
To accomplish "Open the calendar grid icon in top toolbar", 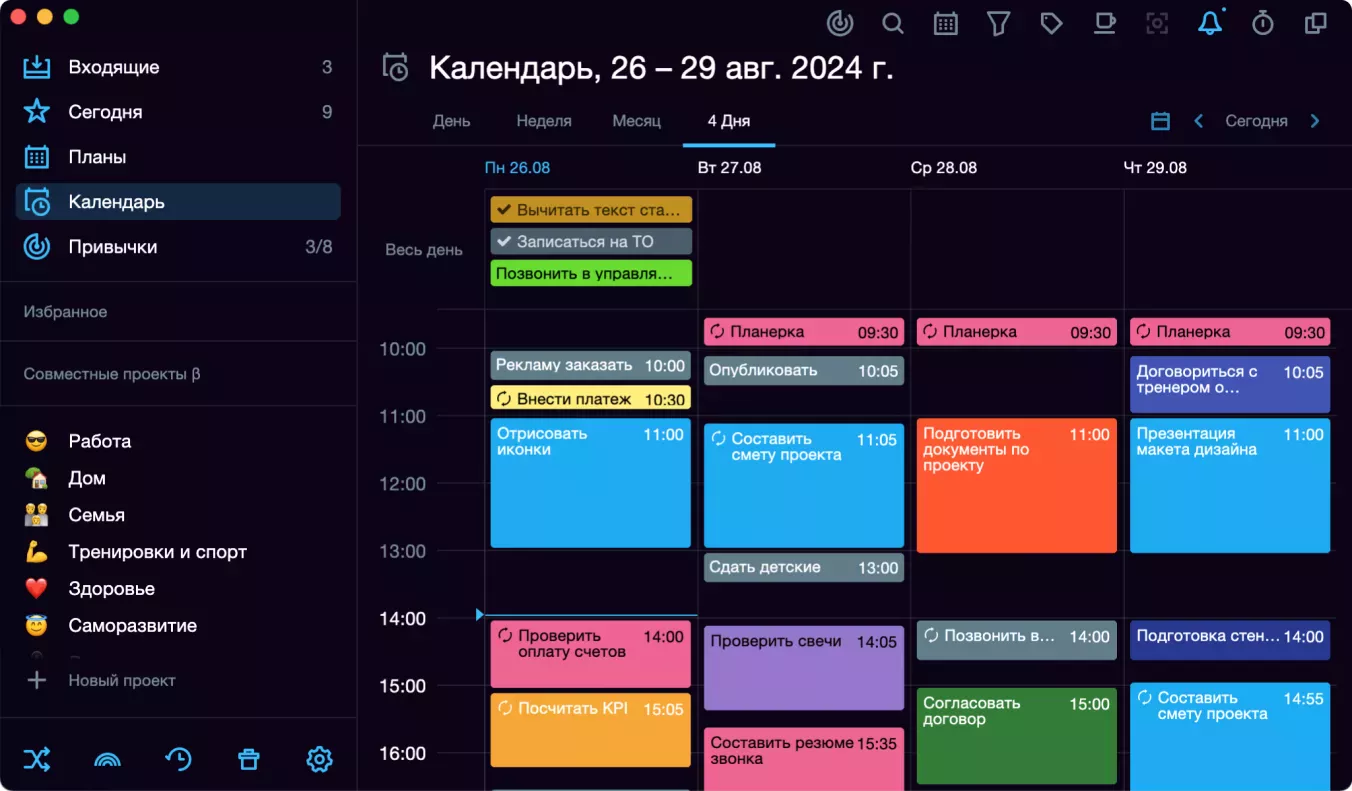I will [x=946, y=23].
